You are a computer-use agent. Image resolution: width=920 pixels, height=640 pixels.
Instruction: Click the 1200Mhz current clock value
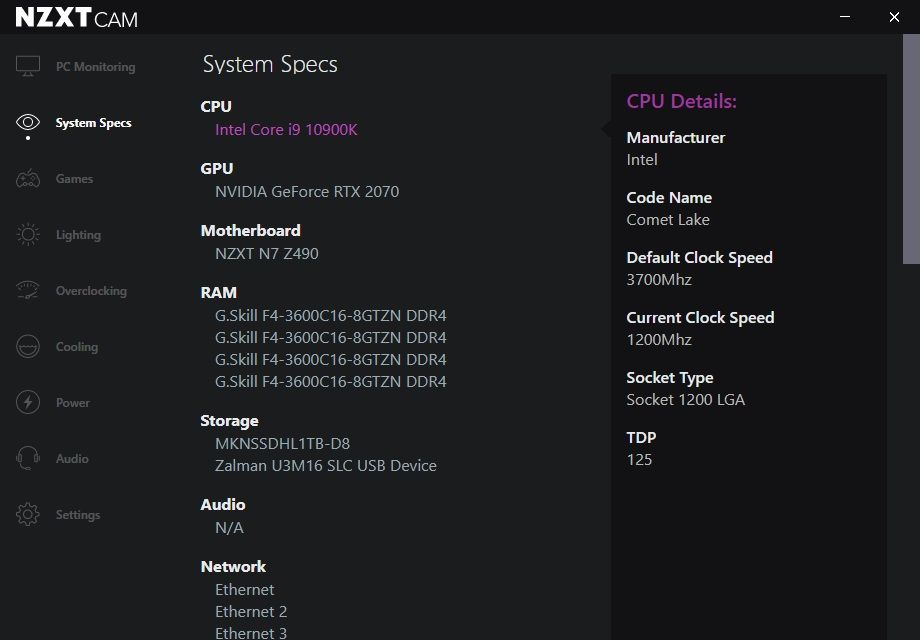coord(659,340)
